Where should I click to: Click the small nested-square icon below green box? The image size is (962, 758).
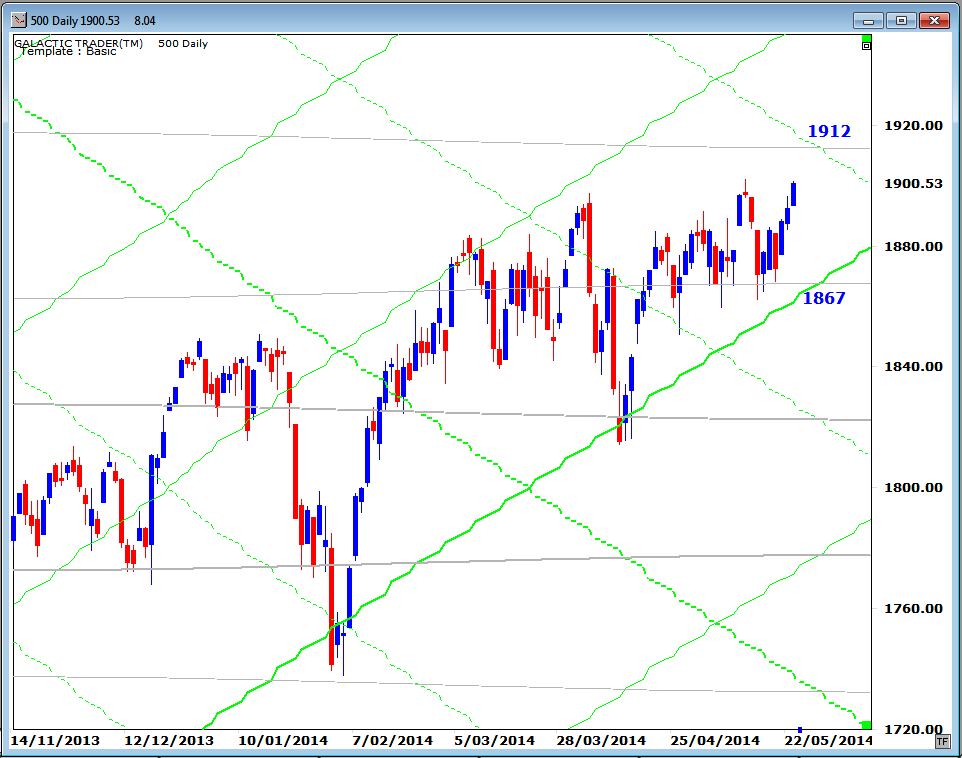tap(866, 46)
